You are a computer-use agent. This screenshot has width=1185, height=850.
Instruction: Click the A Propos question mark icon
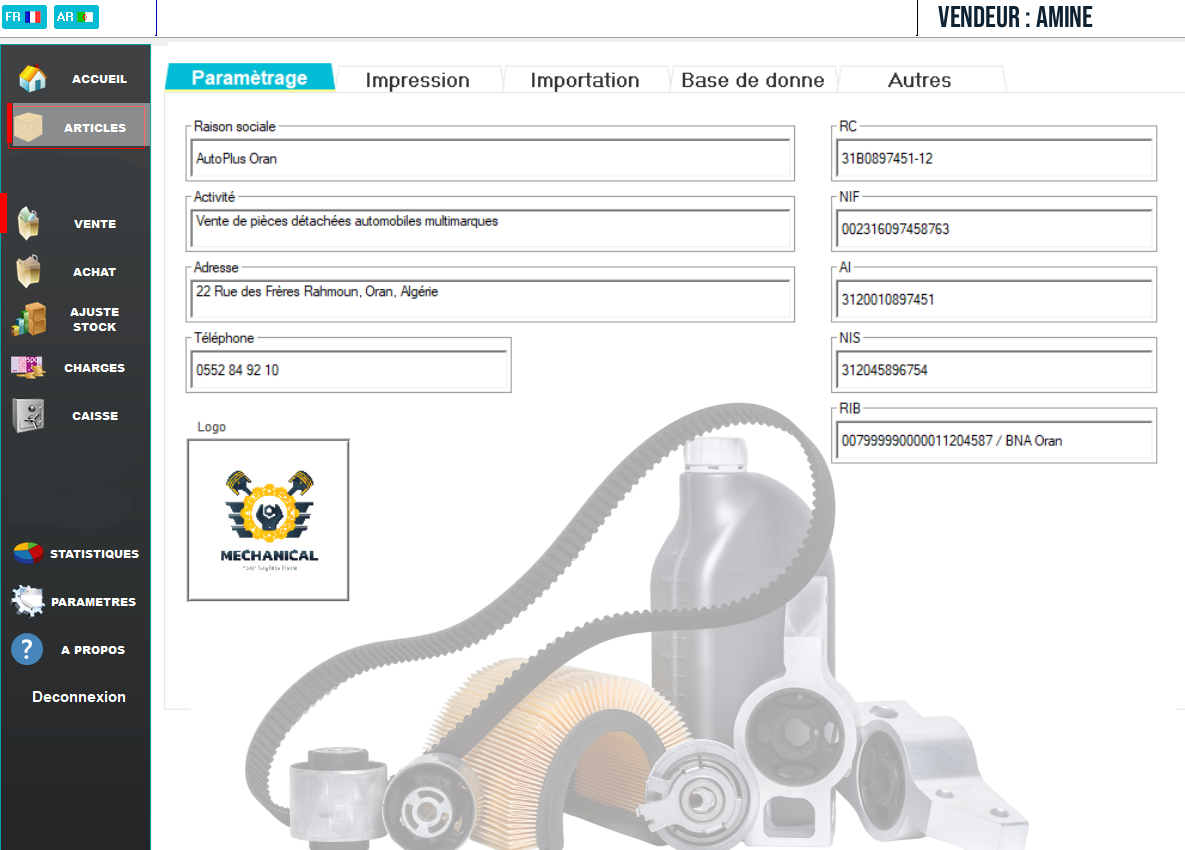27,649
